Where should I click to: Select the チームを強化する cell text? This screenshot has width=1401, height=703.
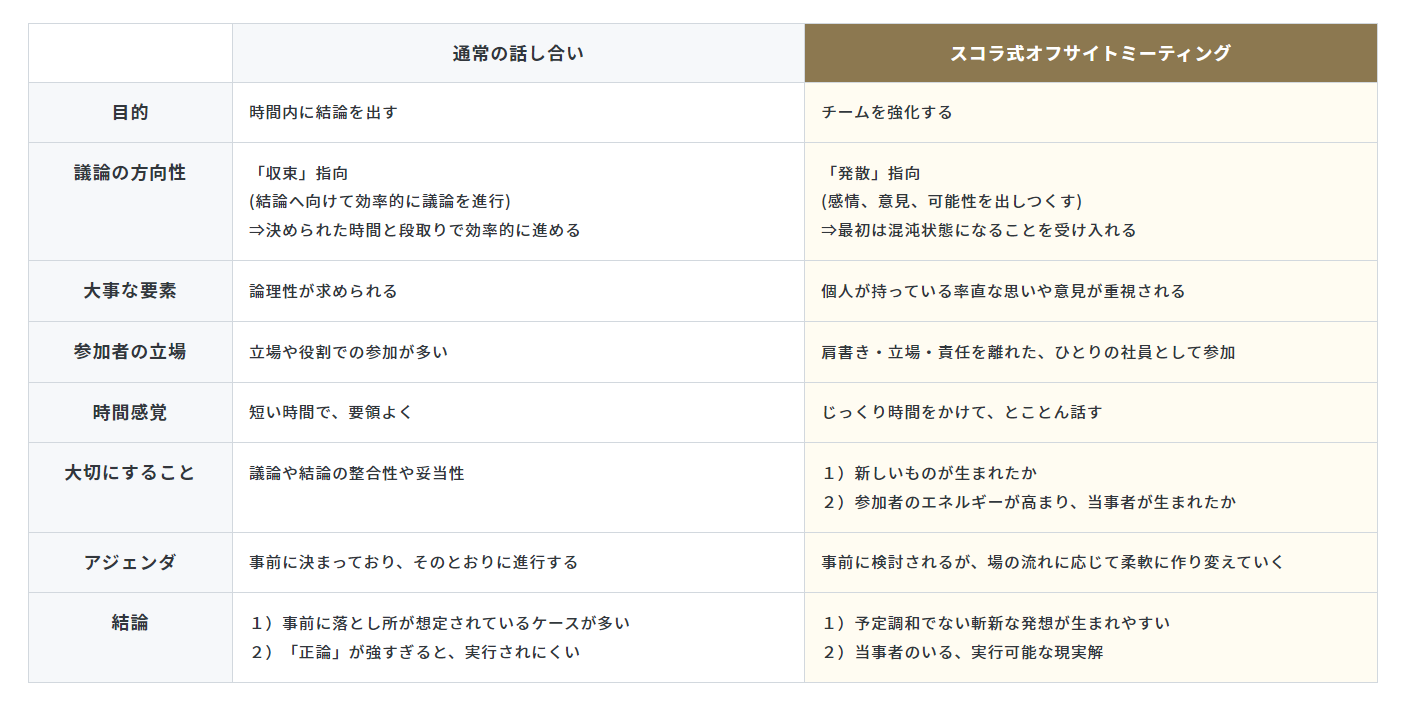coord(887,113)
